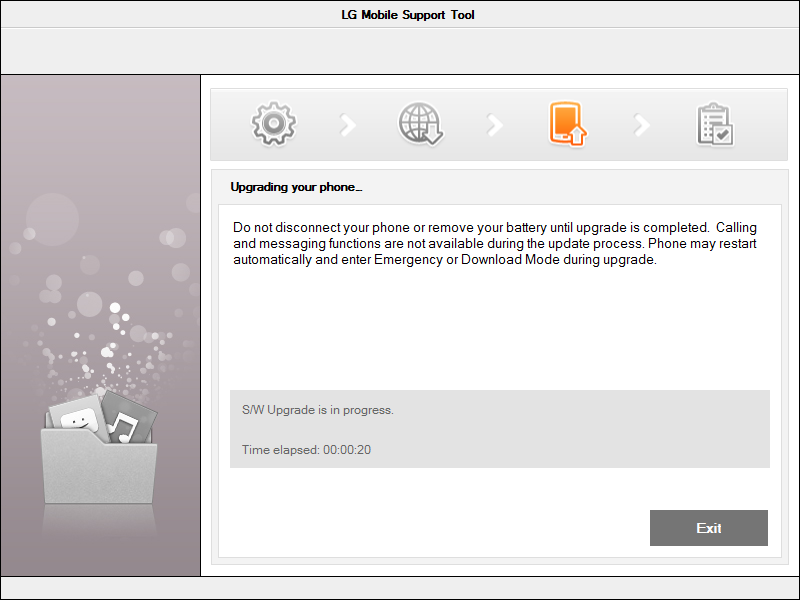Image resolution: width=800 pixels, height=600 pixels.
Task: Select the orange phone upgrade step icon
Action: (566, 124)
